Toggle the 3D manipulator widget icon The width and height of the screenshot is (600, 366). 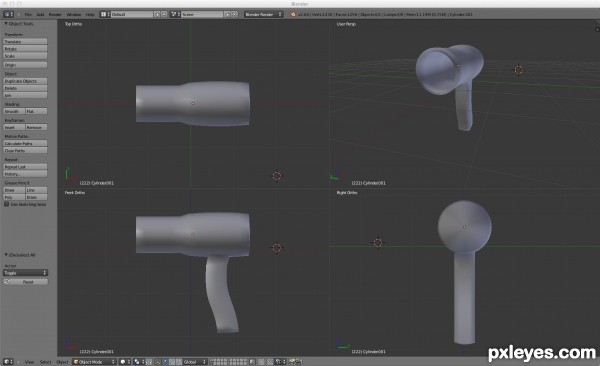click(158, 362)
